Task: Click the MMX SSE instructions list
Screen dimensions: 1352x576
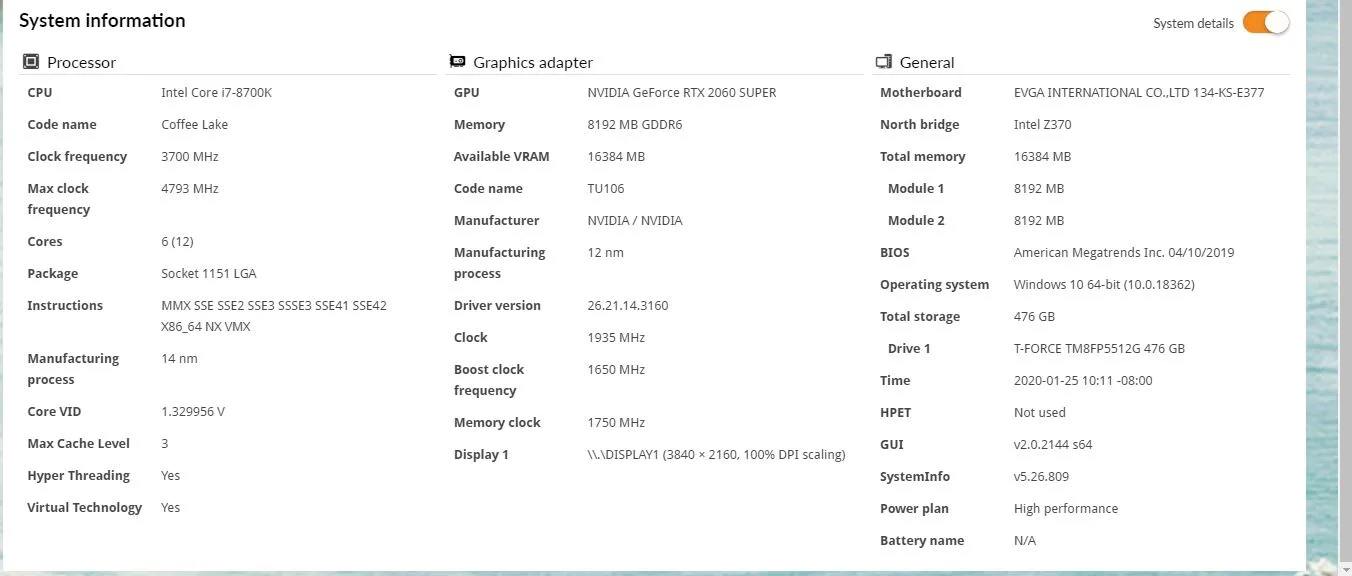Action: pyautogui.click(x=274, y=316)
